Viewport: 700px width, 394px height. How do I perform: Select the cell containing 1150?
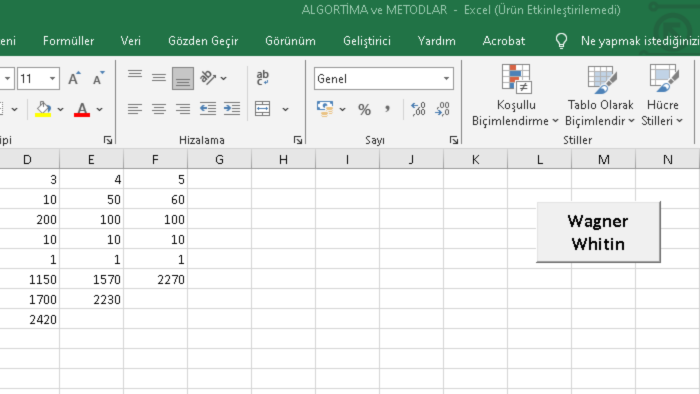click(29, 280)
